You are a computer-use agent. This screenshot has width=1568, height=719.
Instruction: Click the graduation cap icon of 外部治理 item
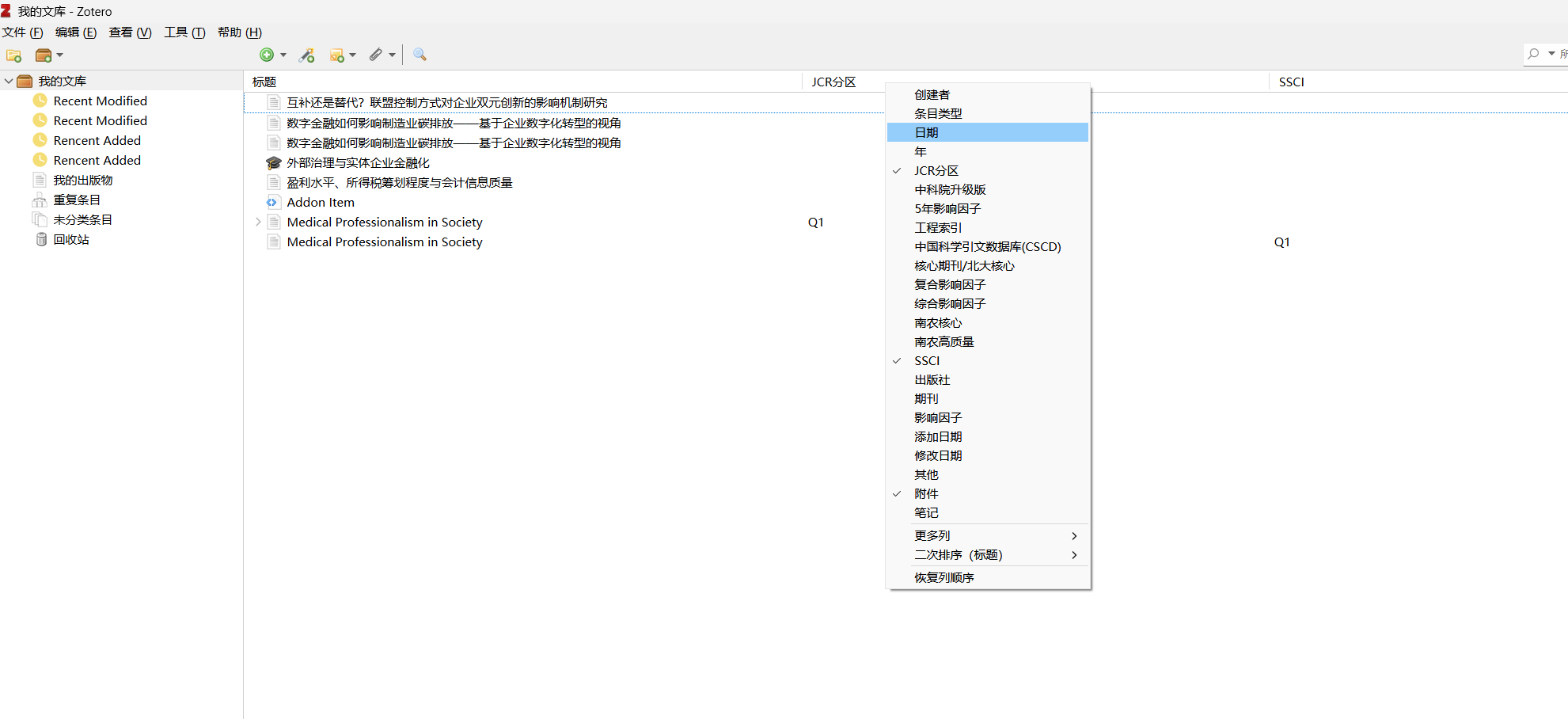(274, 163)
